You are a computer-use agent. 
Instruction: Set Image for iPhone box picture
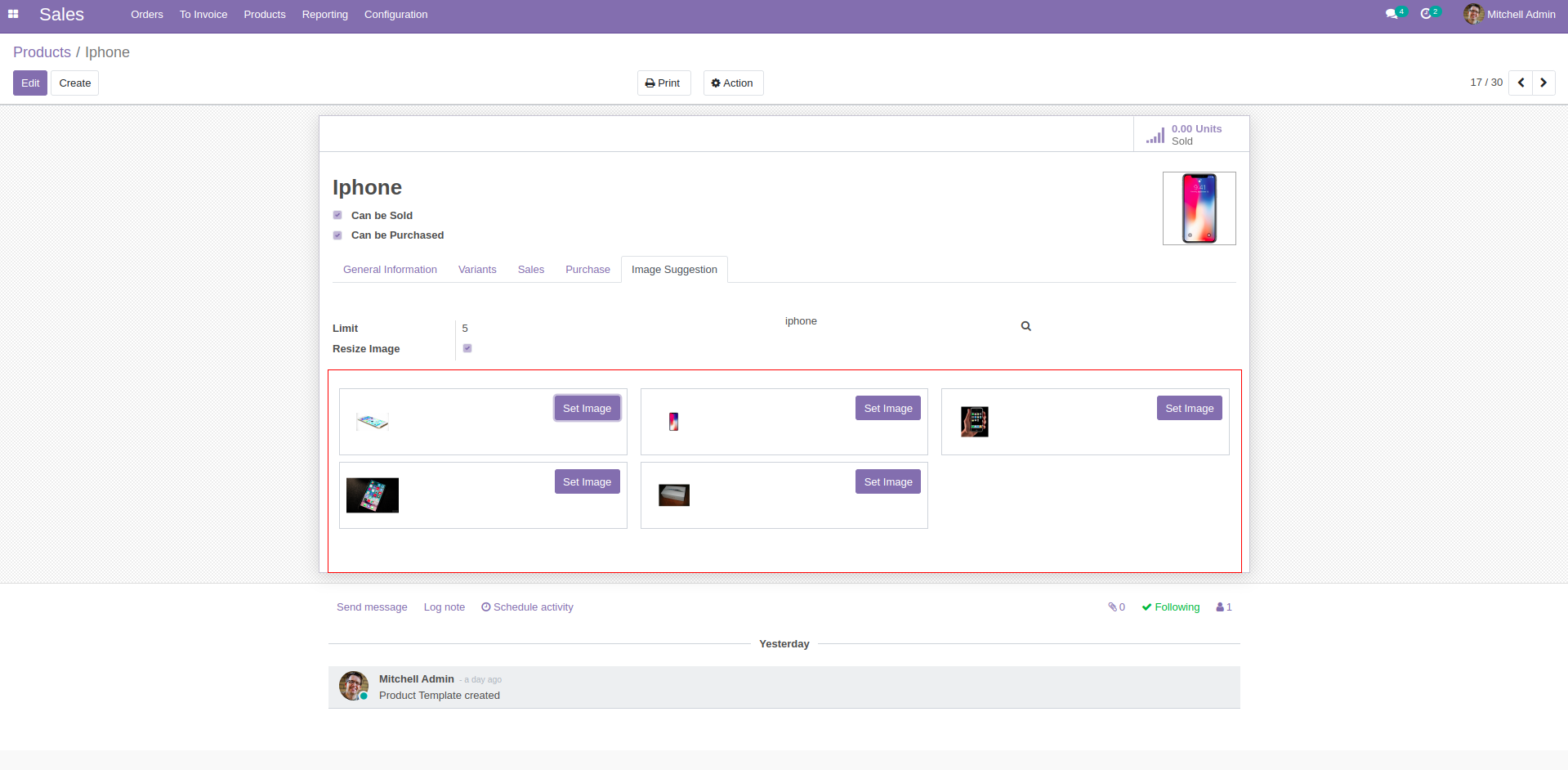tap(888, 481)
